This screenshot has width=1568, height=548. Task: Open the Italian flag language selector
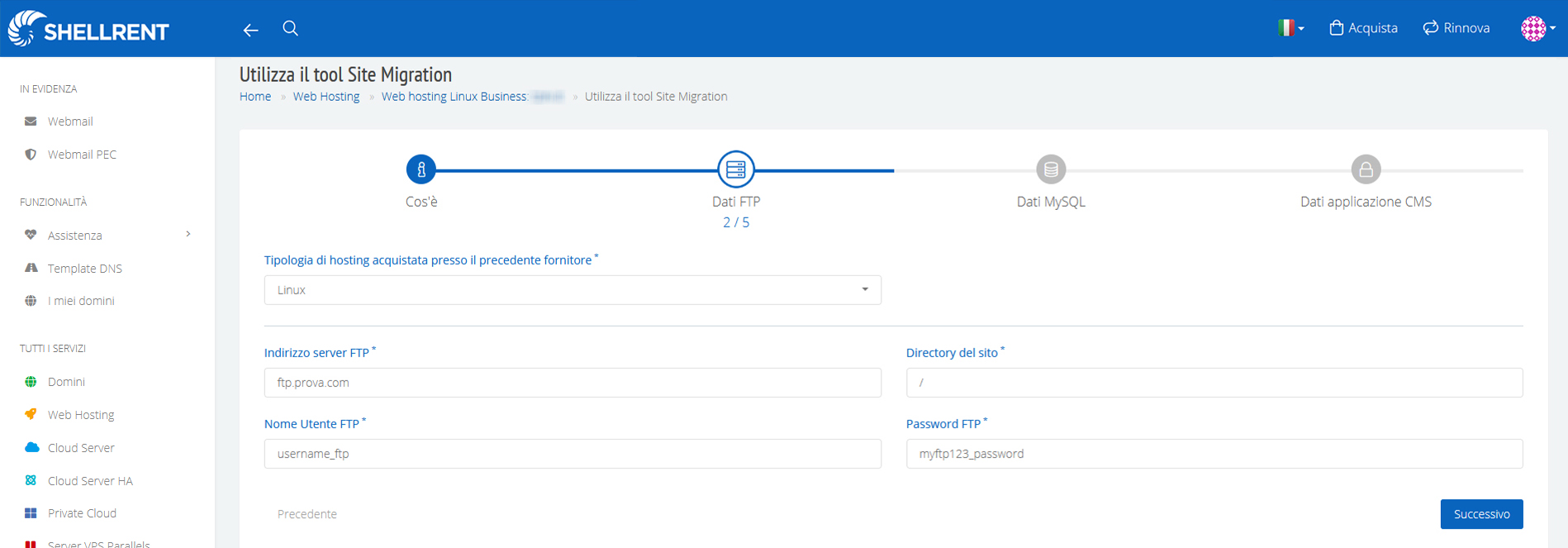pyautogui.click(x=1290, y=28)
